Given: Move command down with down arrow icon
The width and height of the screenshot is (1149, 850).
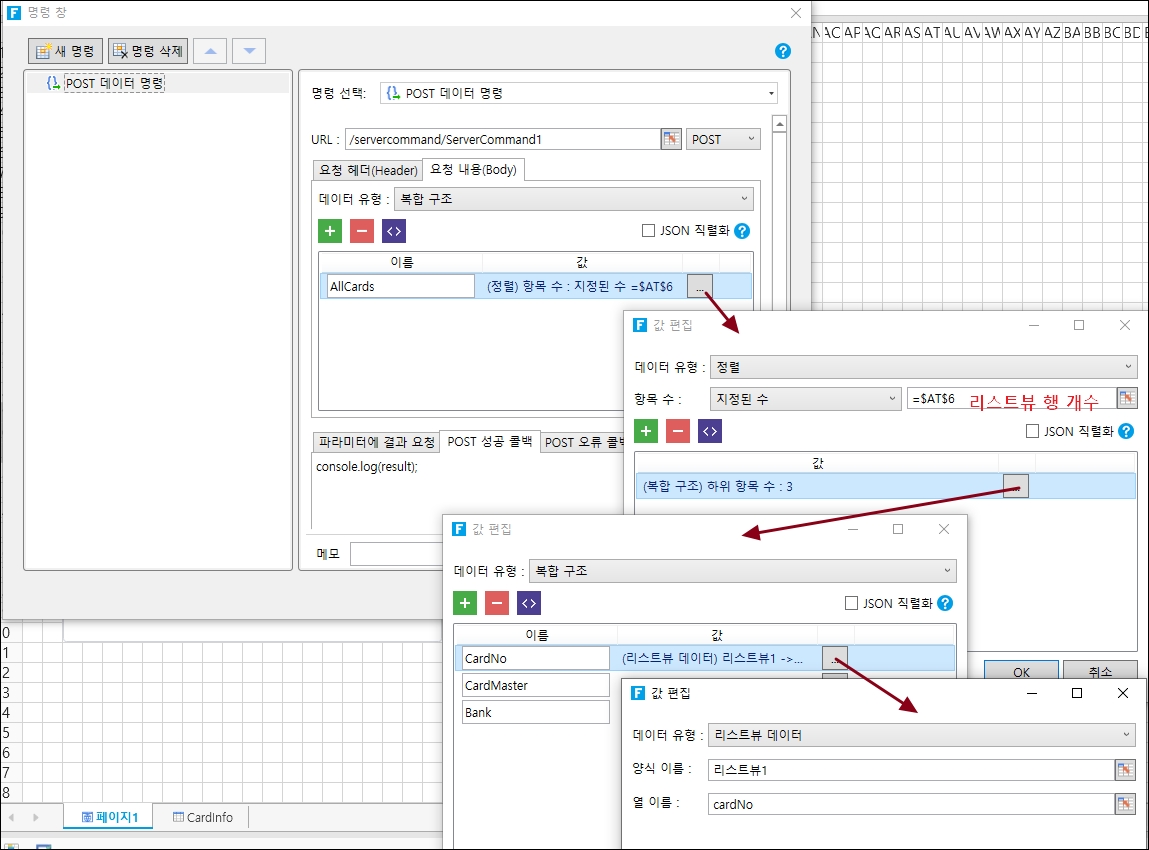Looking at the screenshot, I should pyautogui.click(x=249, y=51).
